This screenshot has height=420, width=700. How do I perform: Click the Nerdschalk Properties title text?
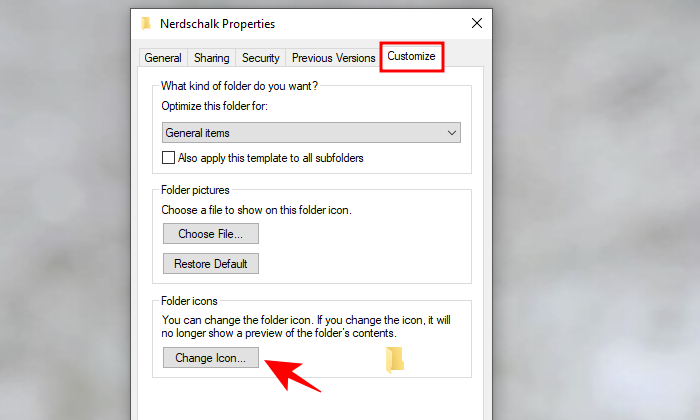217,24
